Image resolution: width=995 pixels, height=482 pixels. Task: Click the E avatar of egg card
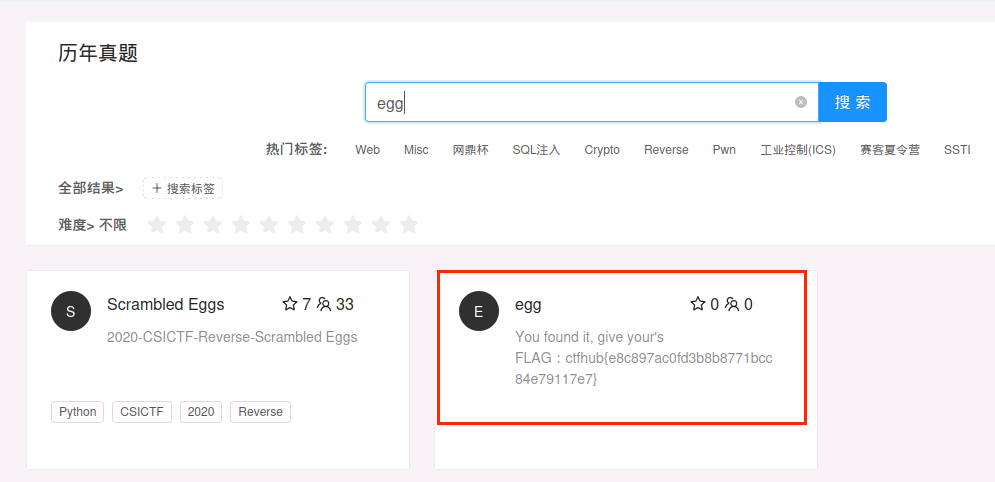478,311
